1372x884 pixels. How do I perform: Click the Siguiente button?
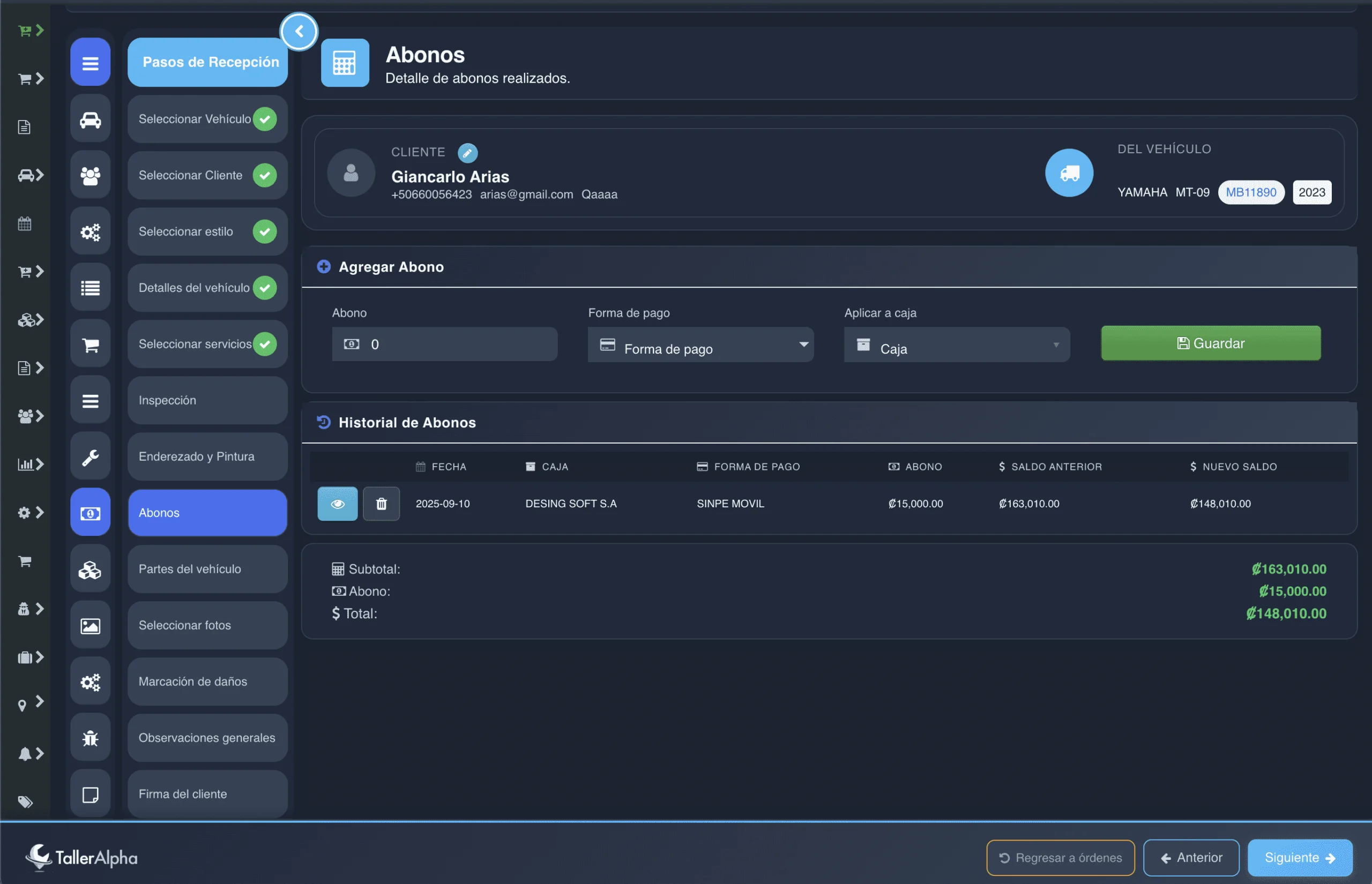(x=1300, y=858)
